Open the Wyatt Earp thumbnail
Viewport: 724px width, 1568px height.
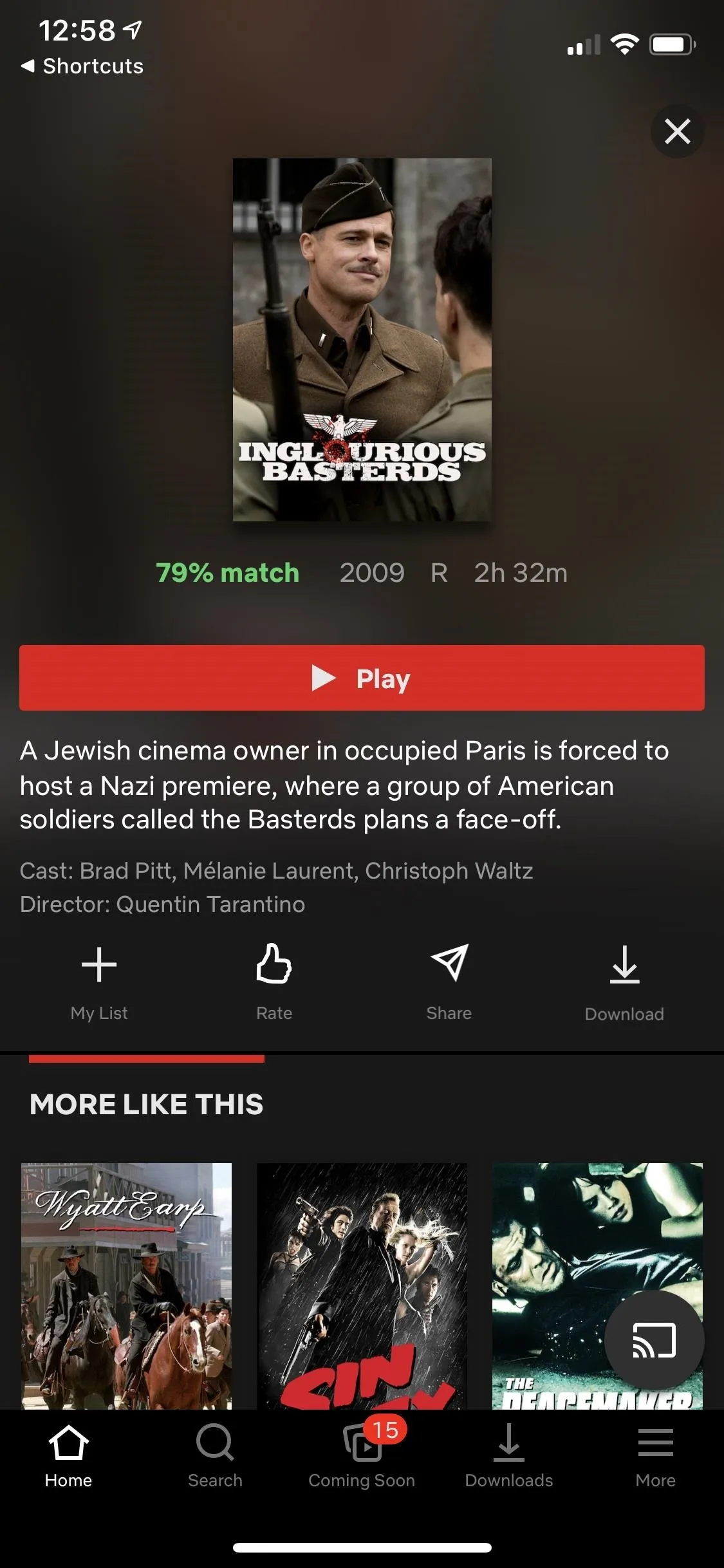(x=126, y=1286)
